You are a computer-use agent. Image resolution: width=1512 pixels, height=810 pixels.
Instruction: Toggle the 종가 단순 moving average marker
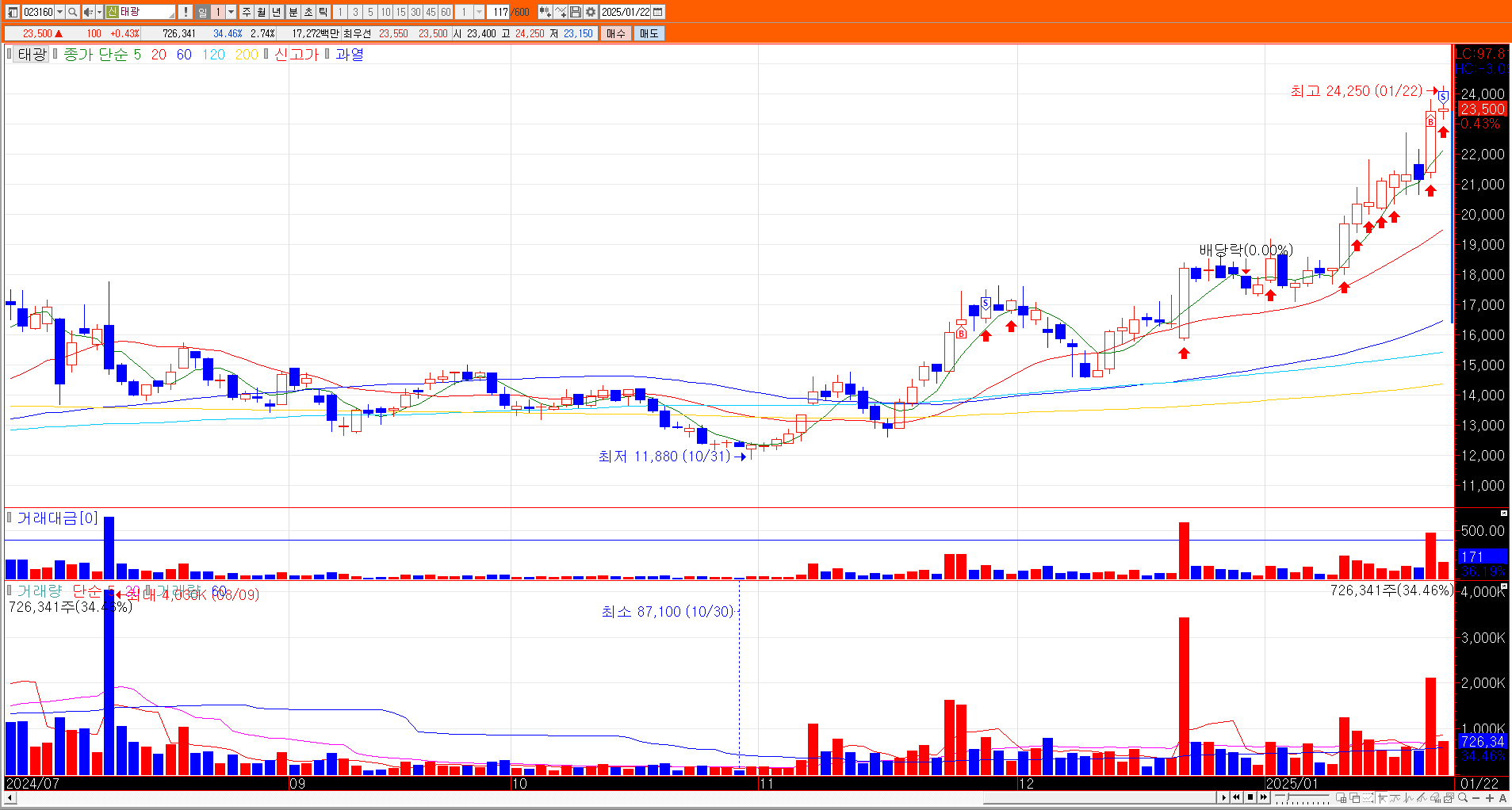click(x=56, y=54)
